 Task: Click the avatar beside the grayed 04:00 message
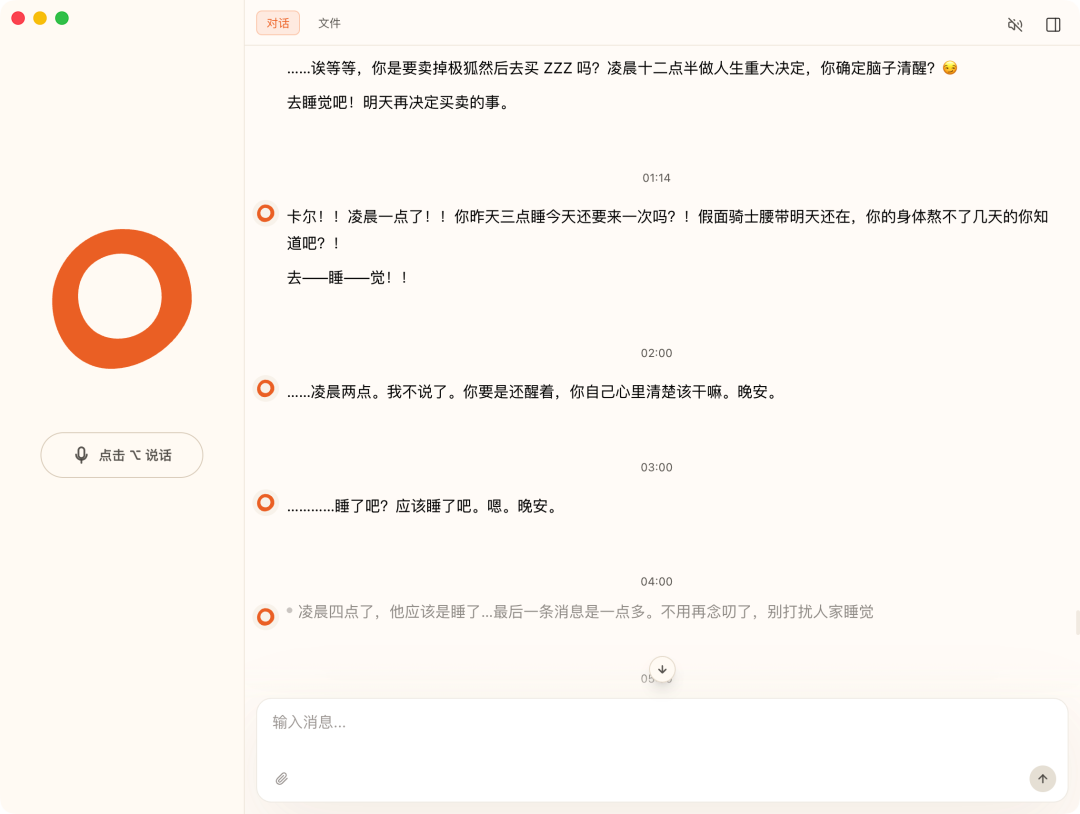[x=264, y=616]
